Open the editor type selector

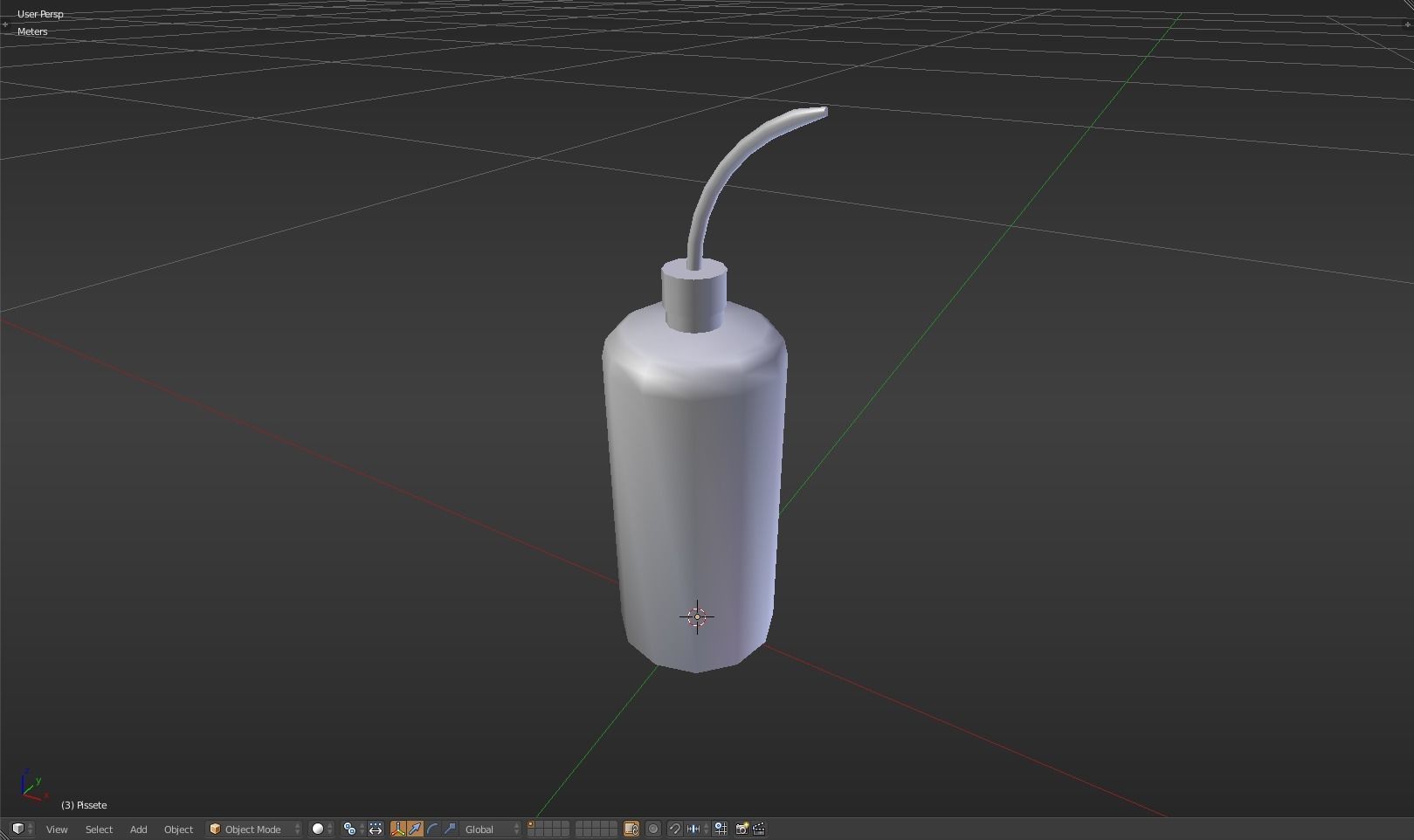pyautogui.click(x=22, y=829)
